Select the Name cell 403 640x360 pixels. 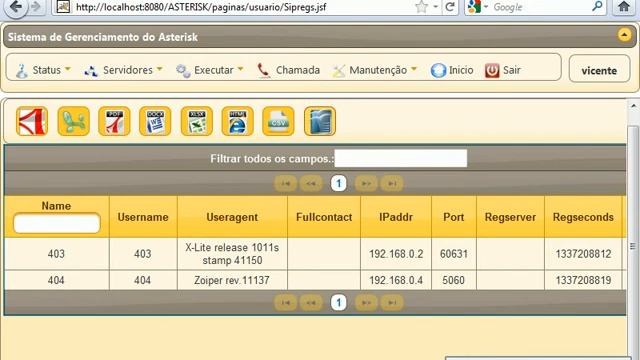click(56, 254)
